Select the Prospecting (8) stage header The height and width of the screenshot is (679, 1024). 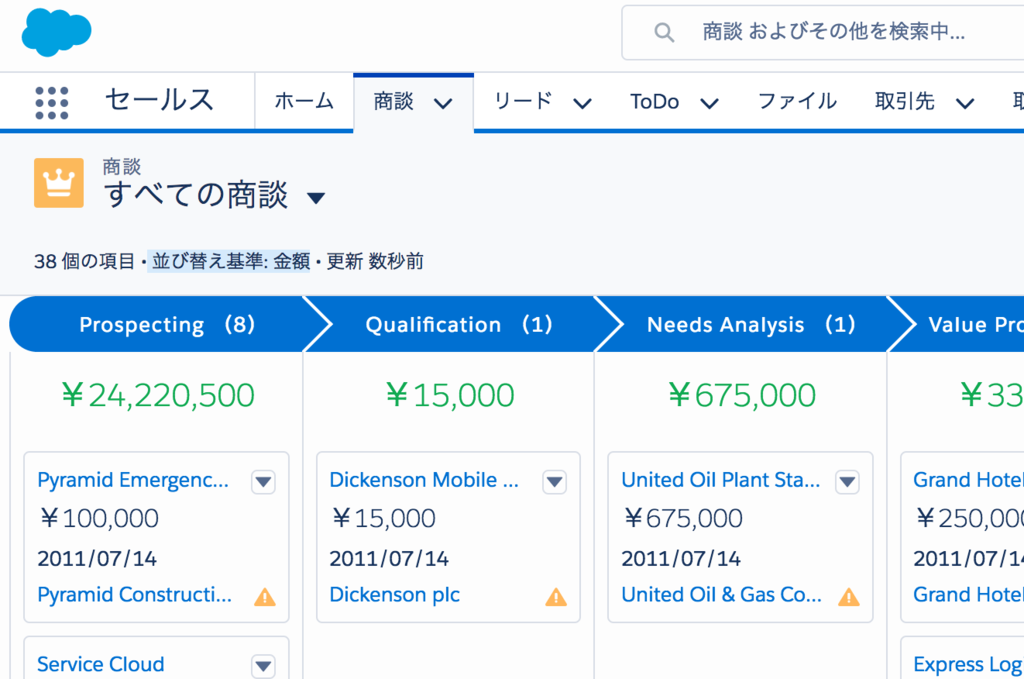tap(167, 324)
